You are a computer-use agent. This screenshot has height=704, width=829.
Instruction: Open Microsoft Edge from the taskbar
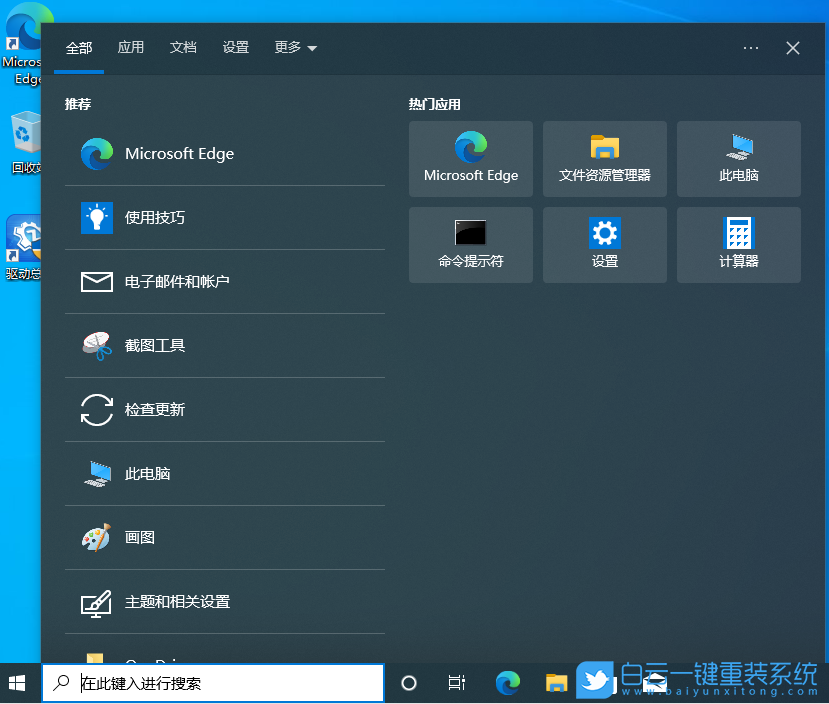(508, 683)
